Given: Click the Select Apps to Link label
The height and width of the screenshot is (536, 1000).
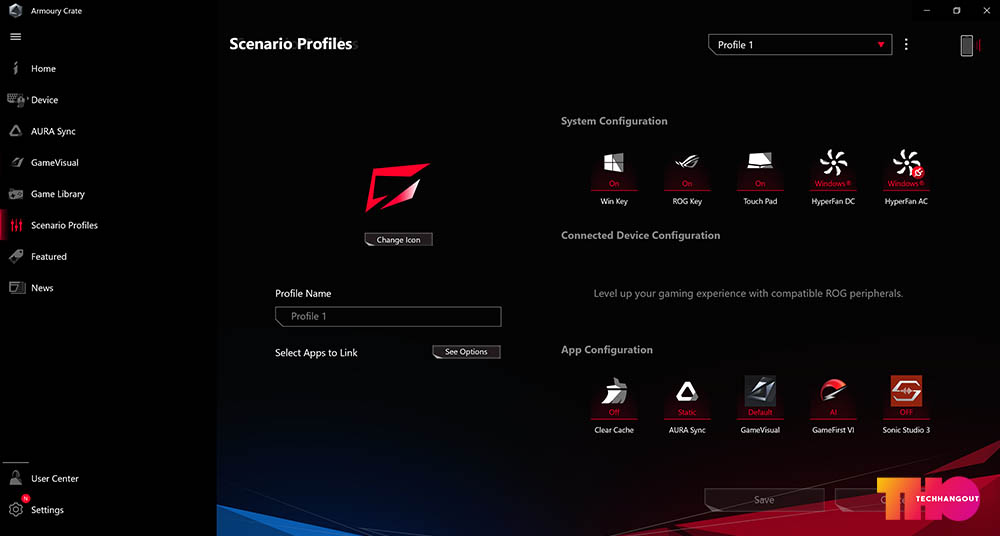Looking at the screenshot, I should click(316, 352).
